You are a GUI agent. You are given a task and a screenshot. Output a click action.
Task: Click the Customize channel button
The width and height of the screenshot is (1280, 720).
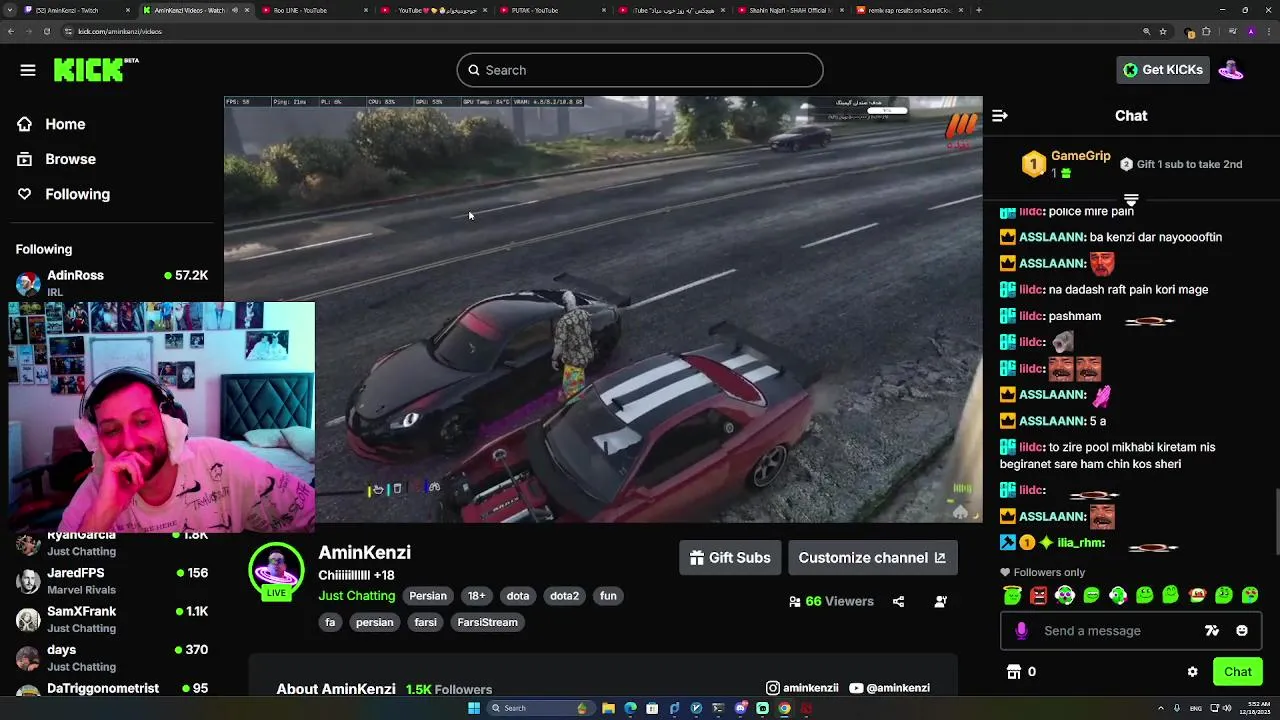(872, 558)
